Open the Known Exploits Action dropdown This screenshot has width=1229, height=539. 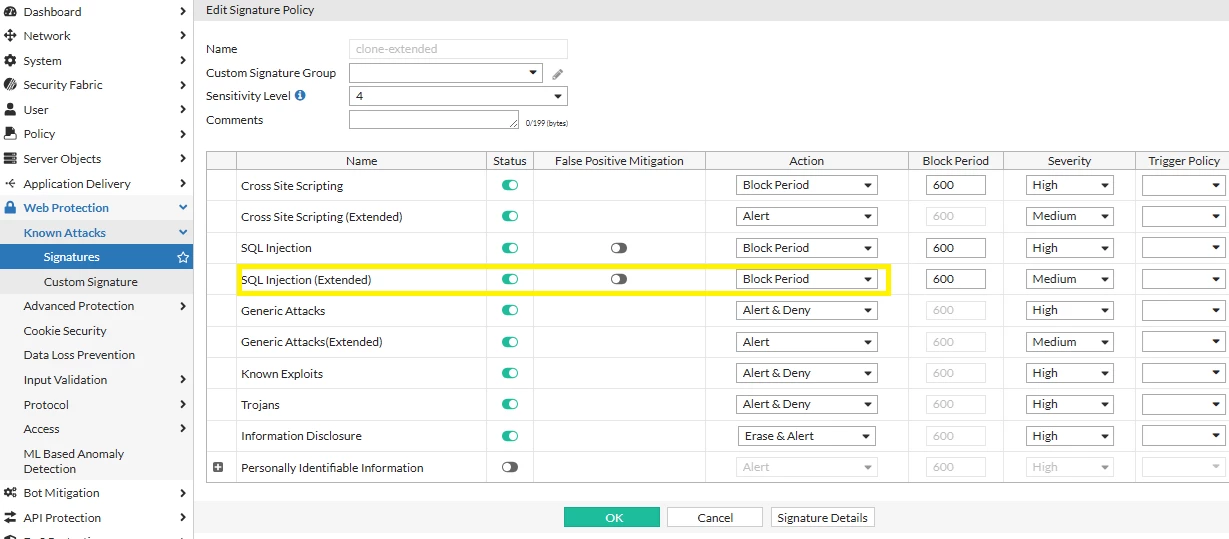807,373
